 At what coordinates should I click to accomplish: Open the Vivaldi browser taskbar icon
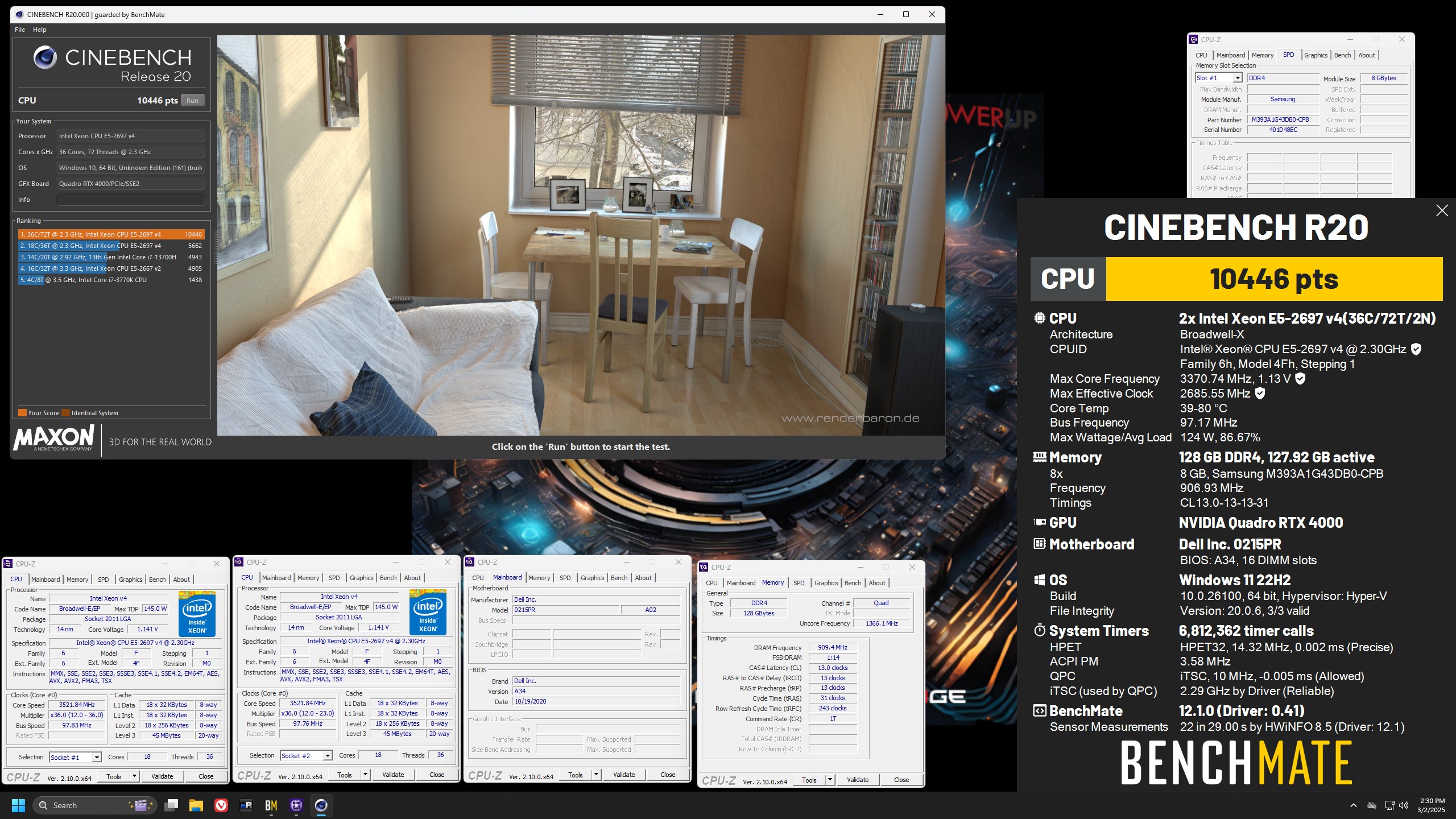(221, 805)
